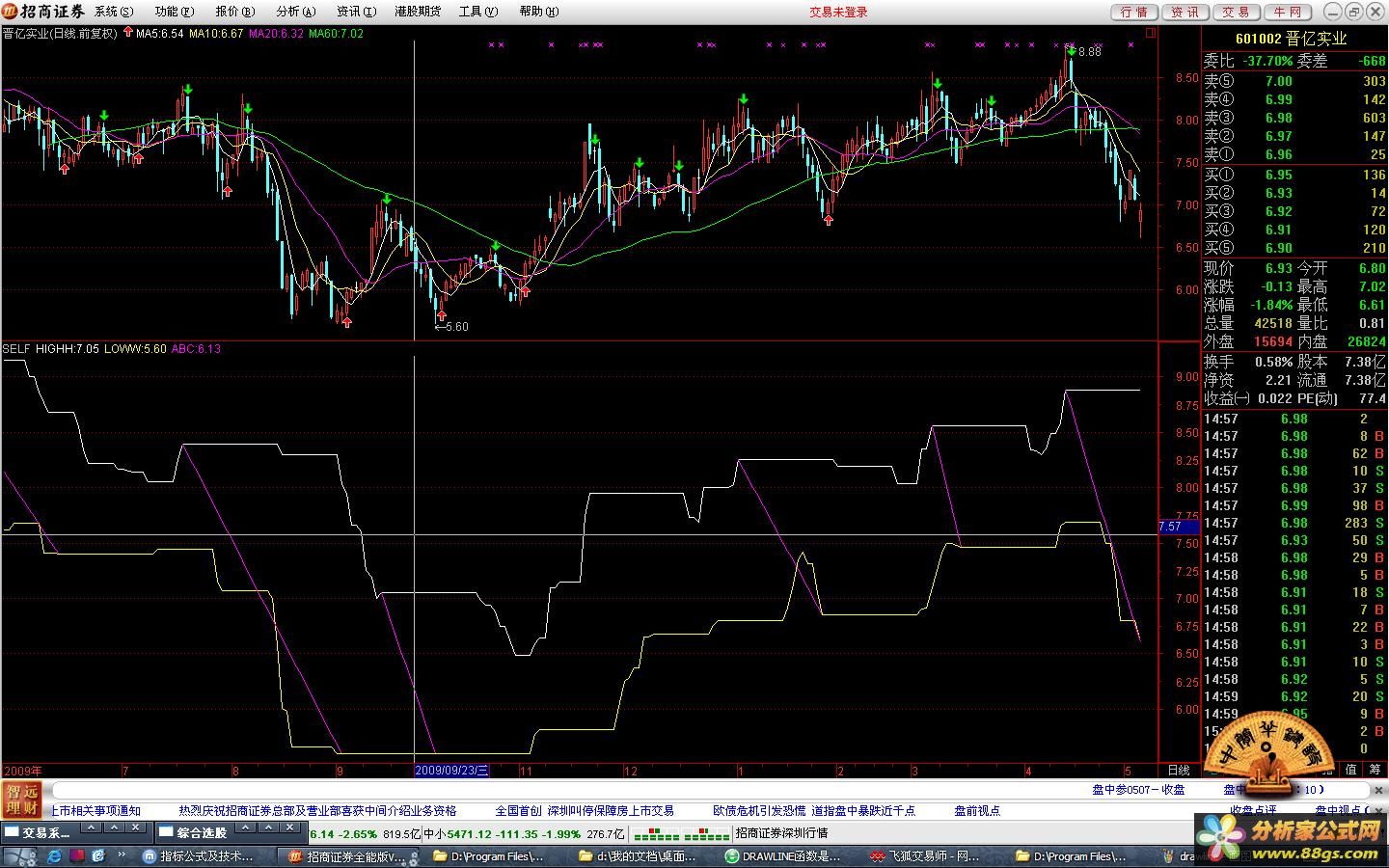Click the 资讯 button at top right
1389x868 pixels.
tap(1185, 12)
